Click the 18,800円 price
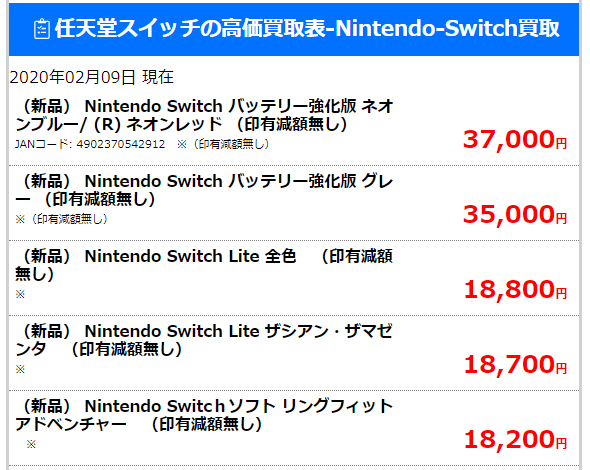This screenshot has height=470, width=590. click(x=515, y=289)
